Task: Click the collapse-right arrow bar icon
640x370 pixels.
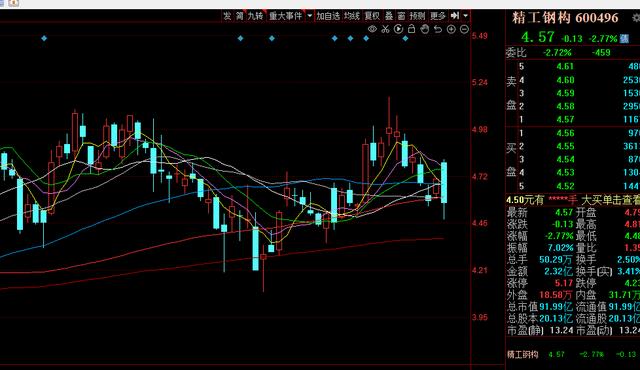Action: pos(455,16)
